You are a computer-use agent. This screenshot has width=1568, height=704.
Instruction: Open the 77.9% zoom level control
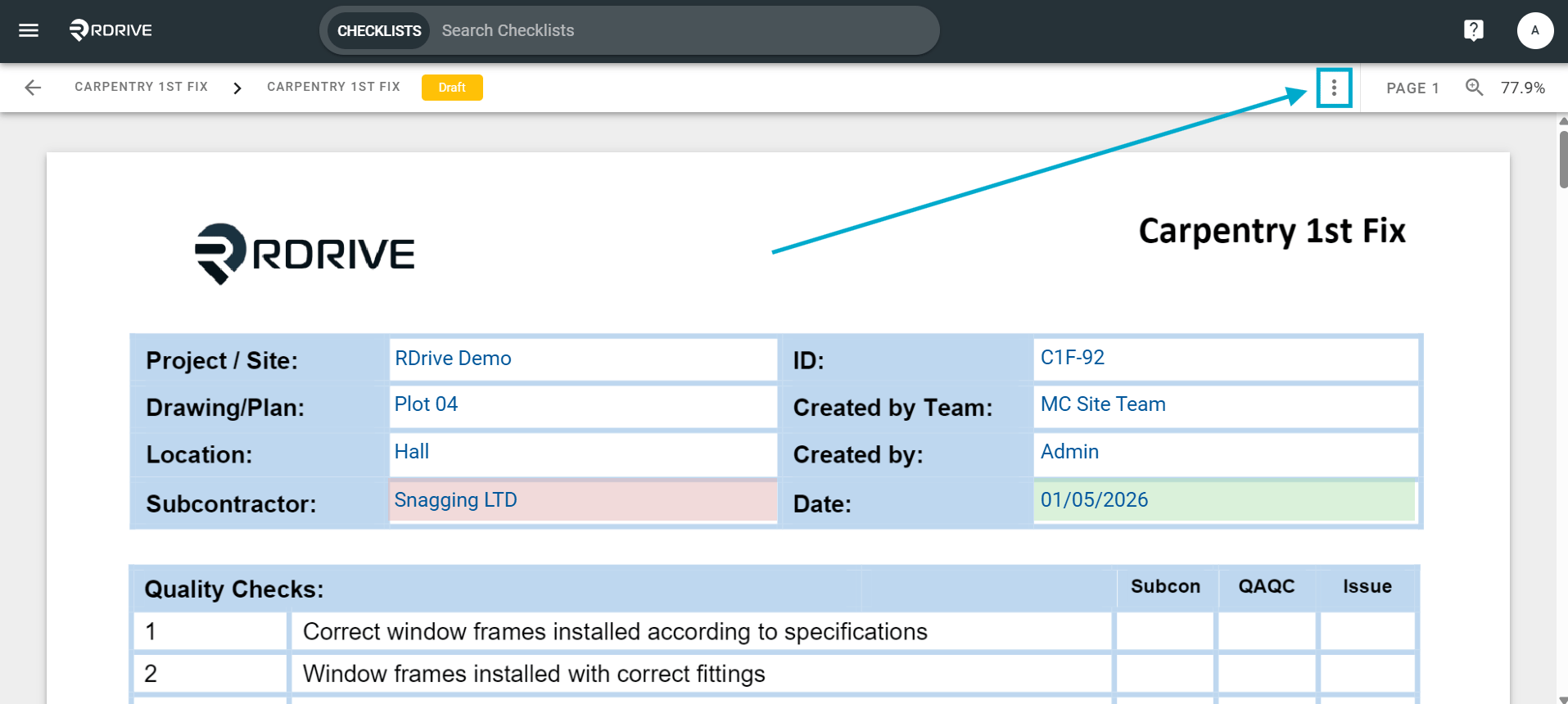(1522, 88)
